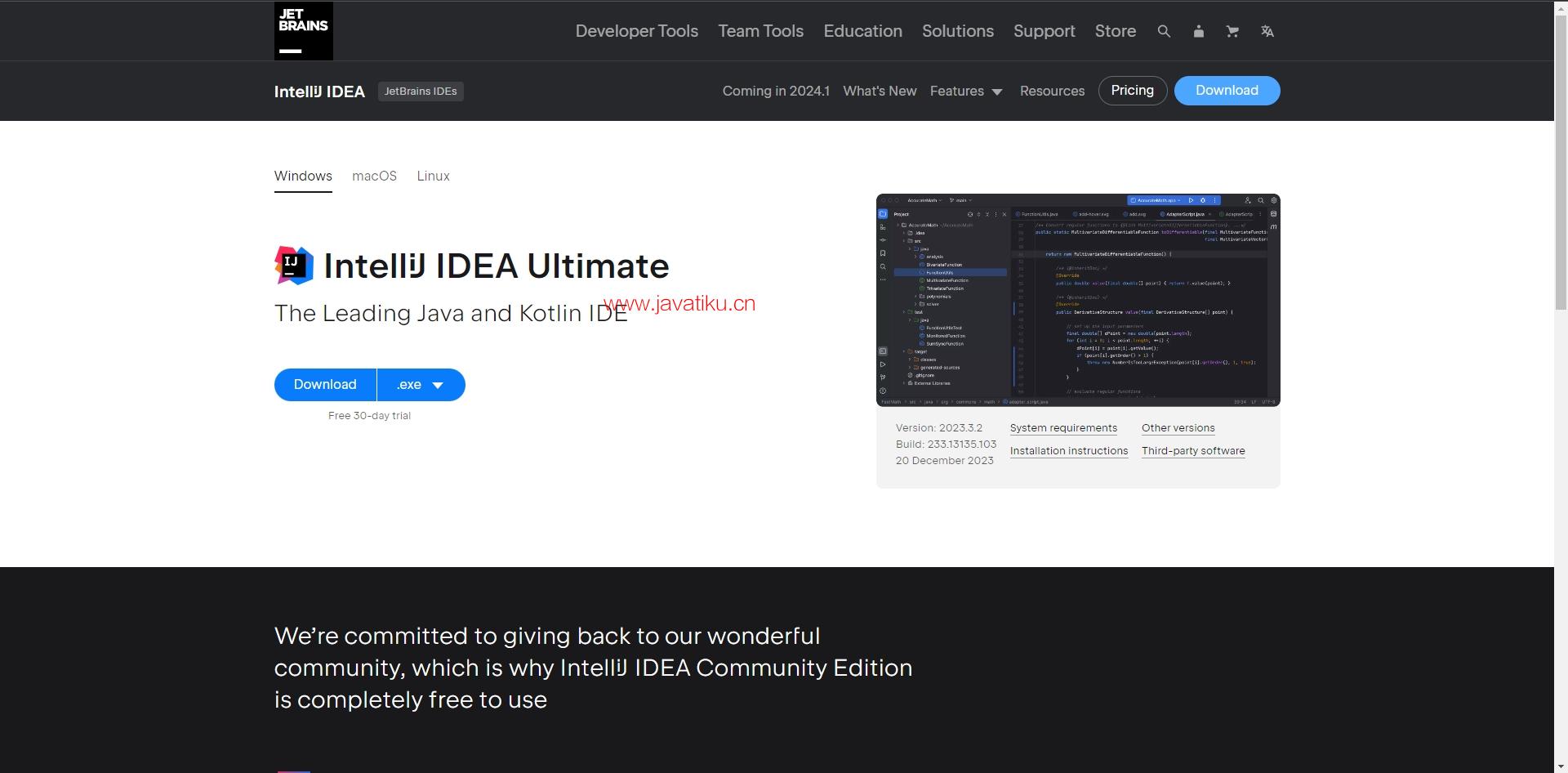
Task: Open the language selector icon
Action: [x=1267, y=31]
